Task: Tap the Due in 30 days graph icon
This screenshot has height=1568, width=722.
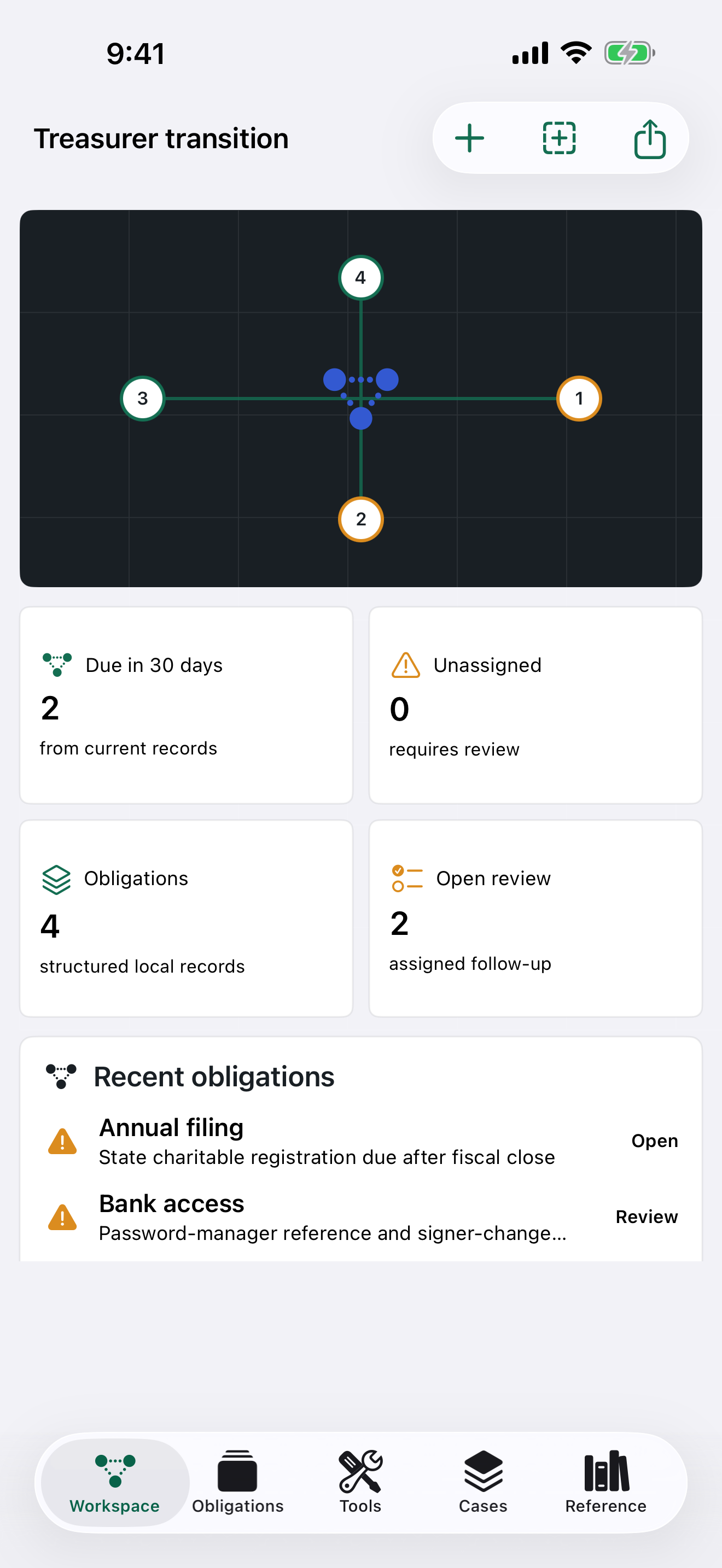Action: (x=57, y=665)
